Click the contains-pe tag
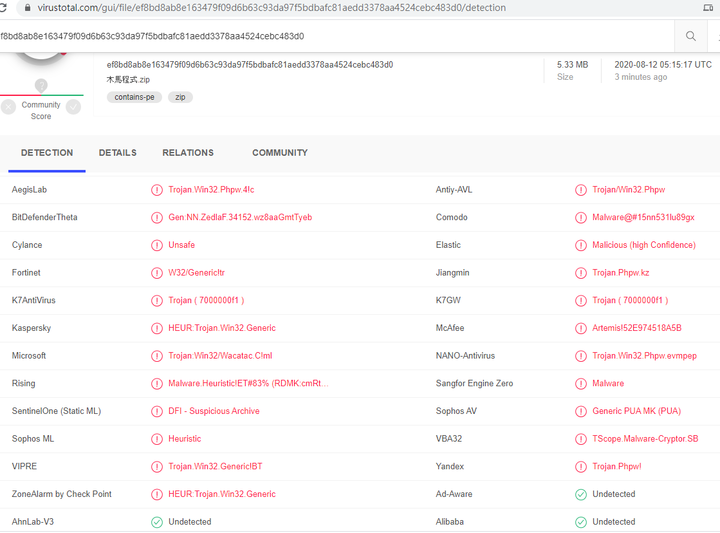 click(134, 97)
